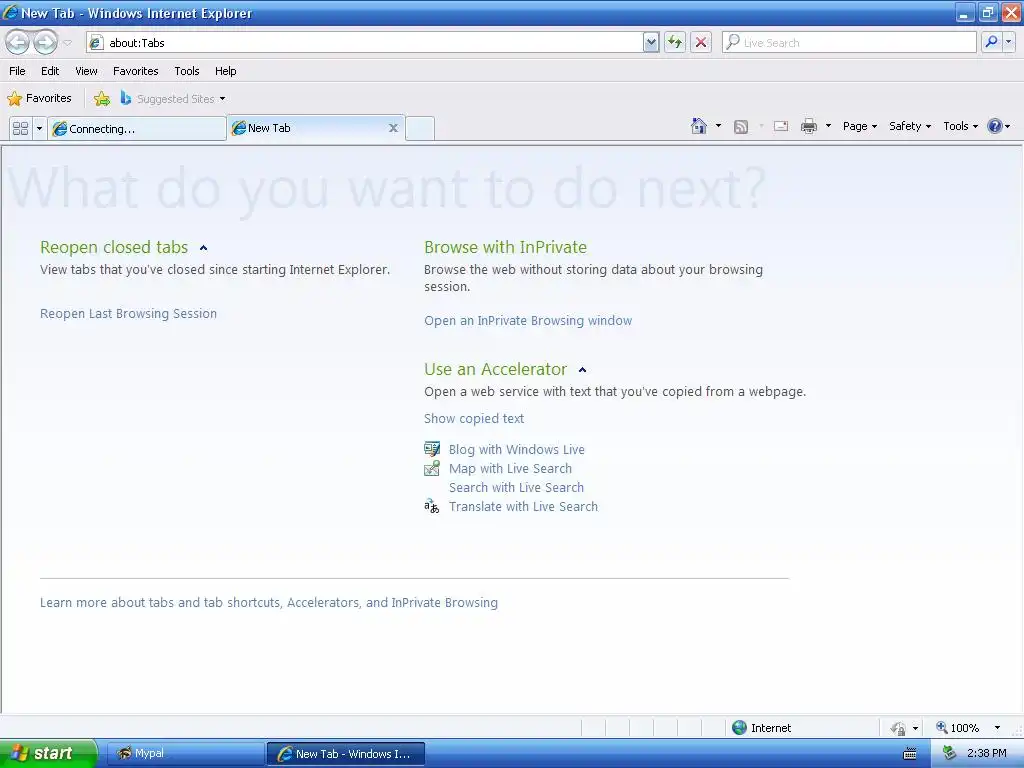Click the Help question mark icon
Viewport: 1024px width, 768px height.
(x=995, y=126)
